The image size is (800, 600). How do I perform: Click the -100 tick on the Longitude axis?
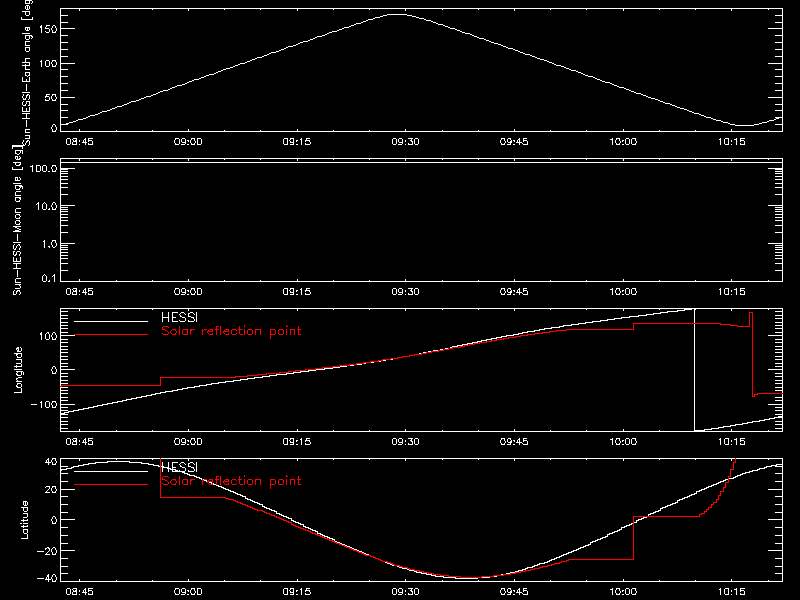(44, 405)
